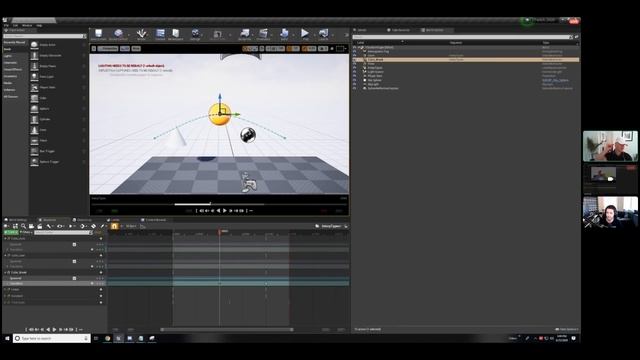
Task: Toggle the Spawned checkbox under Cube_Mover track
Action: (74, 278)
